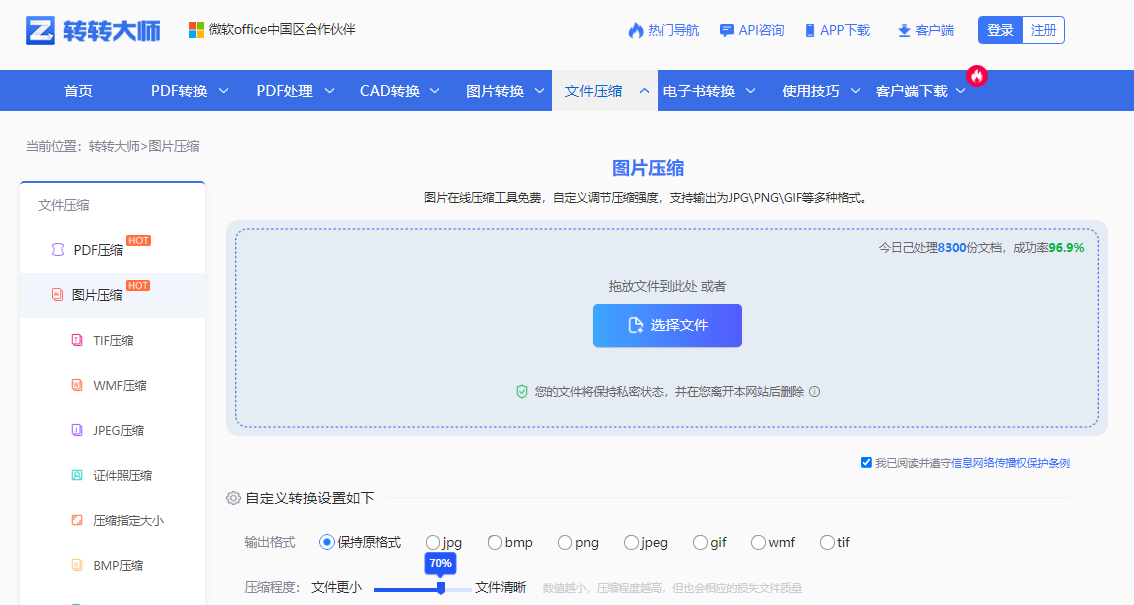Click the phone icon beside APP下载
1134x605 pixels.
tap(810, 30)
